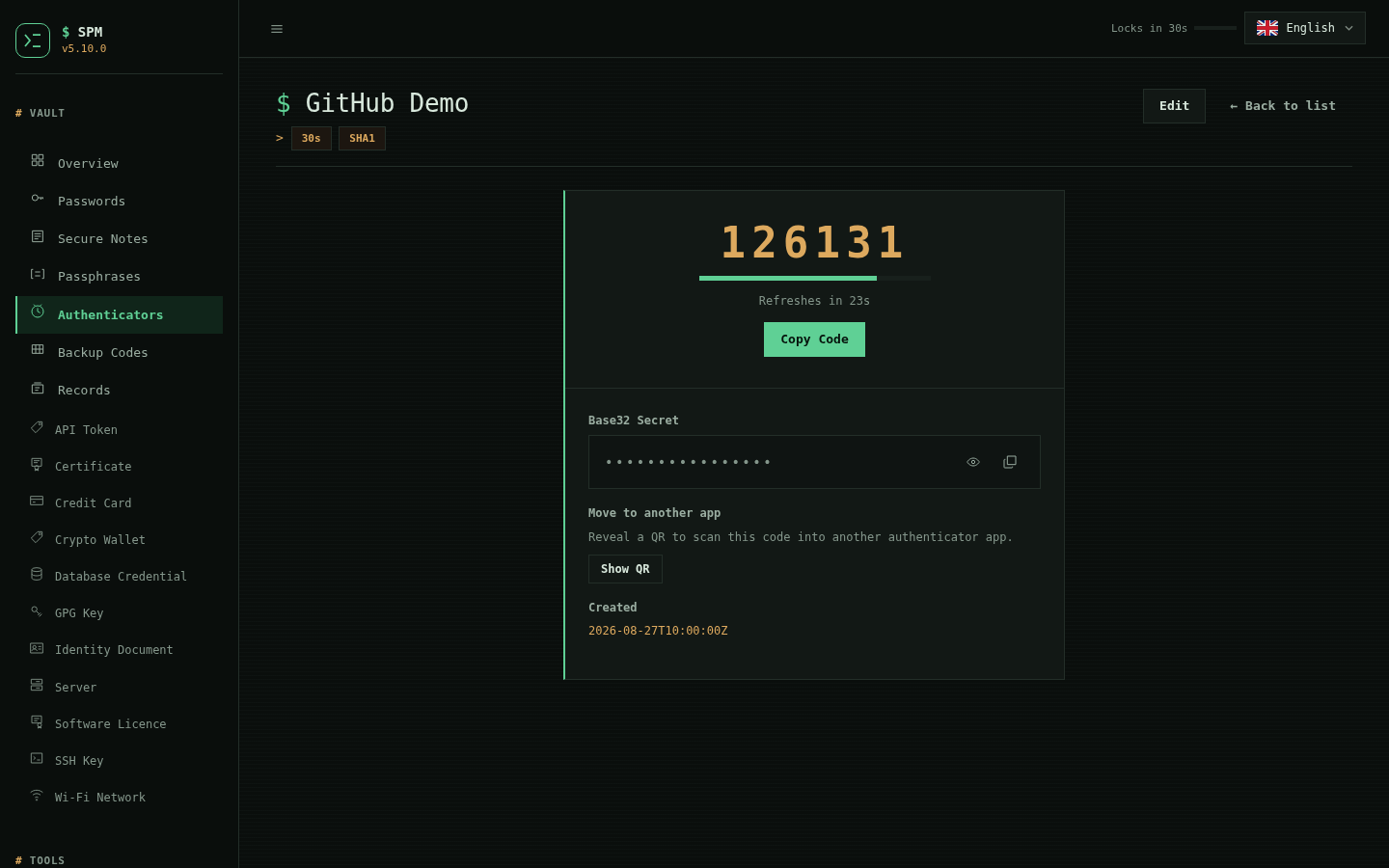Click the SHA1 algorithm tag
Viewport: 1389px width, 868px height.
point(362,138)
